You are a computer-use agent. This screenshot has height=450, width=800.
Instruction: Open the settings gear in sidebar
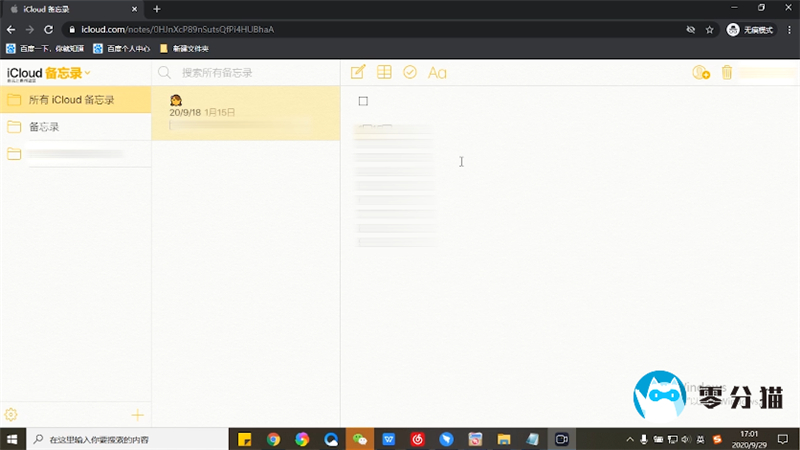point(12,415)
